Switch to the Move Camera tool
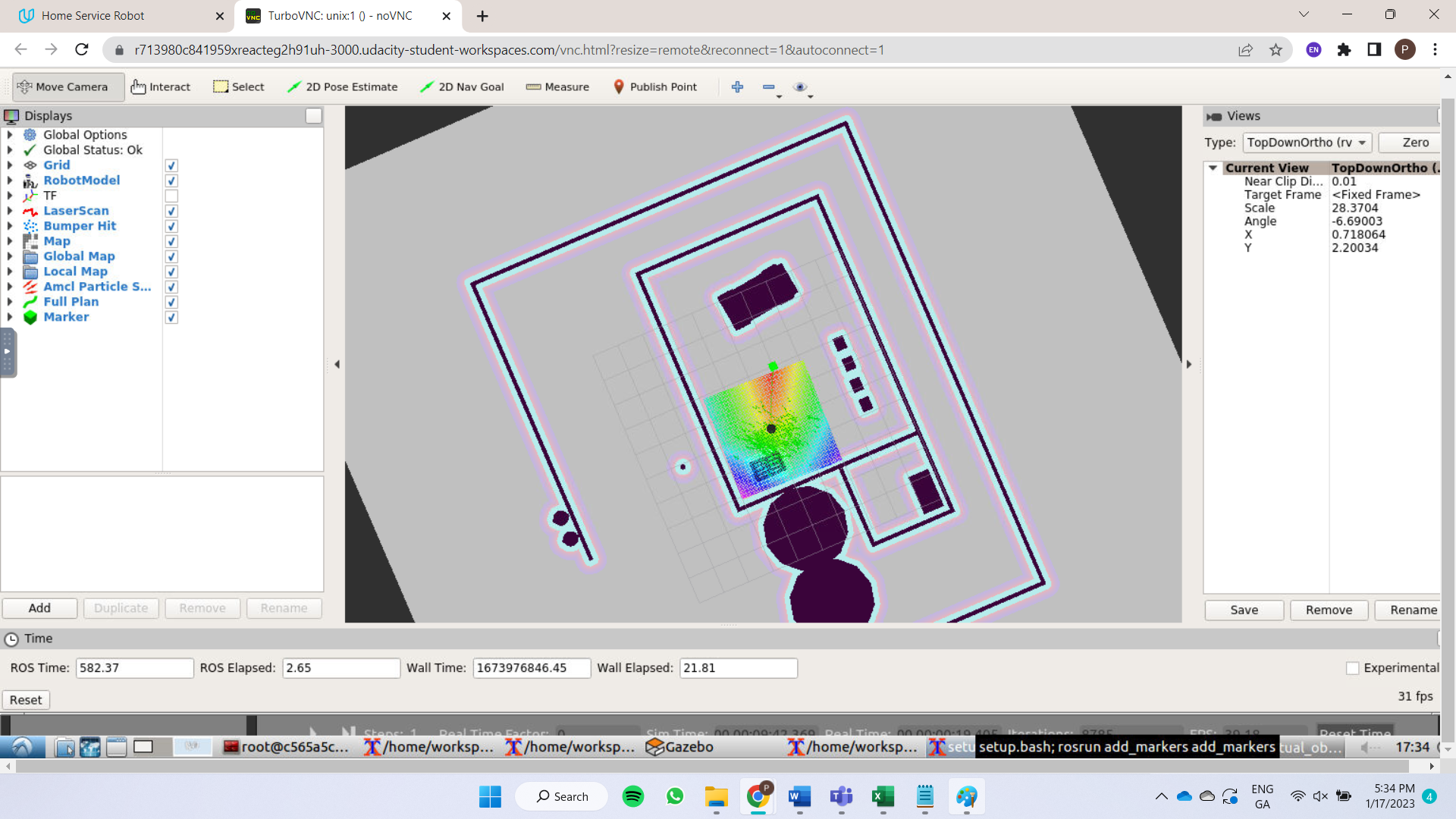The height and width of the screenshot is (819, 1456). point(67,86)
